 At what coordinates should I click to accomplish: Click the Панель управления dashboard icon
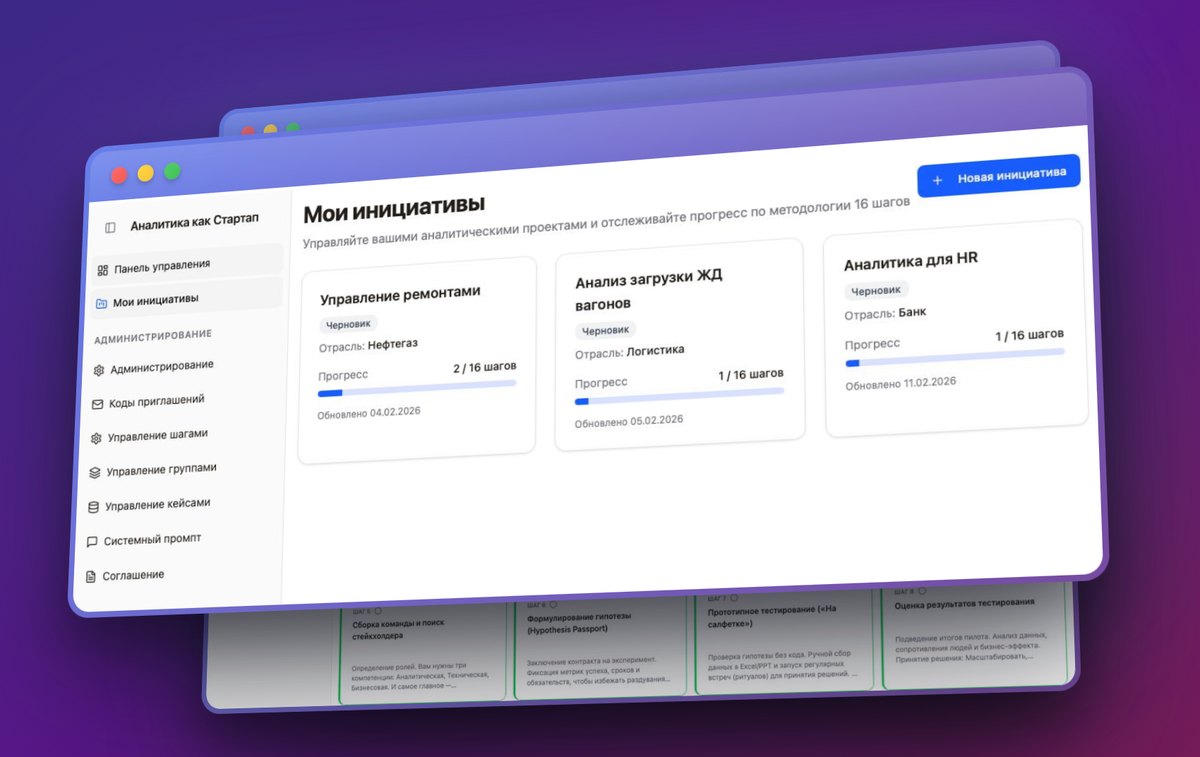[102, 269]
